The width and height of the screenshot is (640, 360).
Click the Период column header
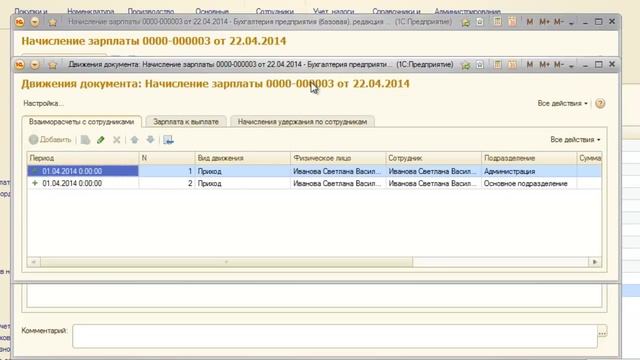(83, 158)
